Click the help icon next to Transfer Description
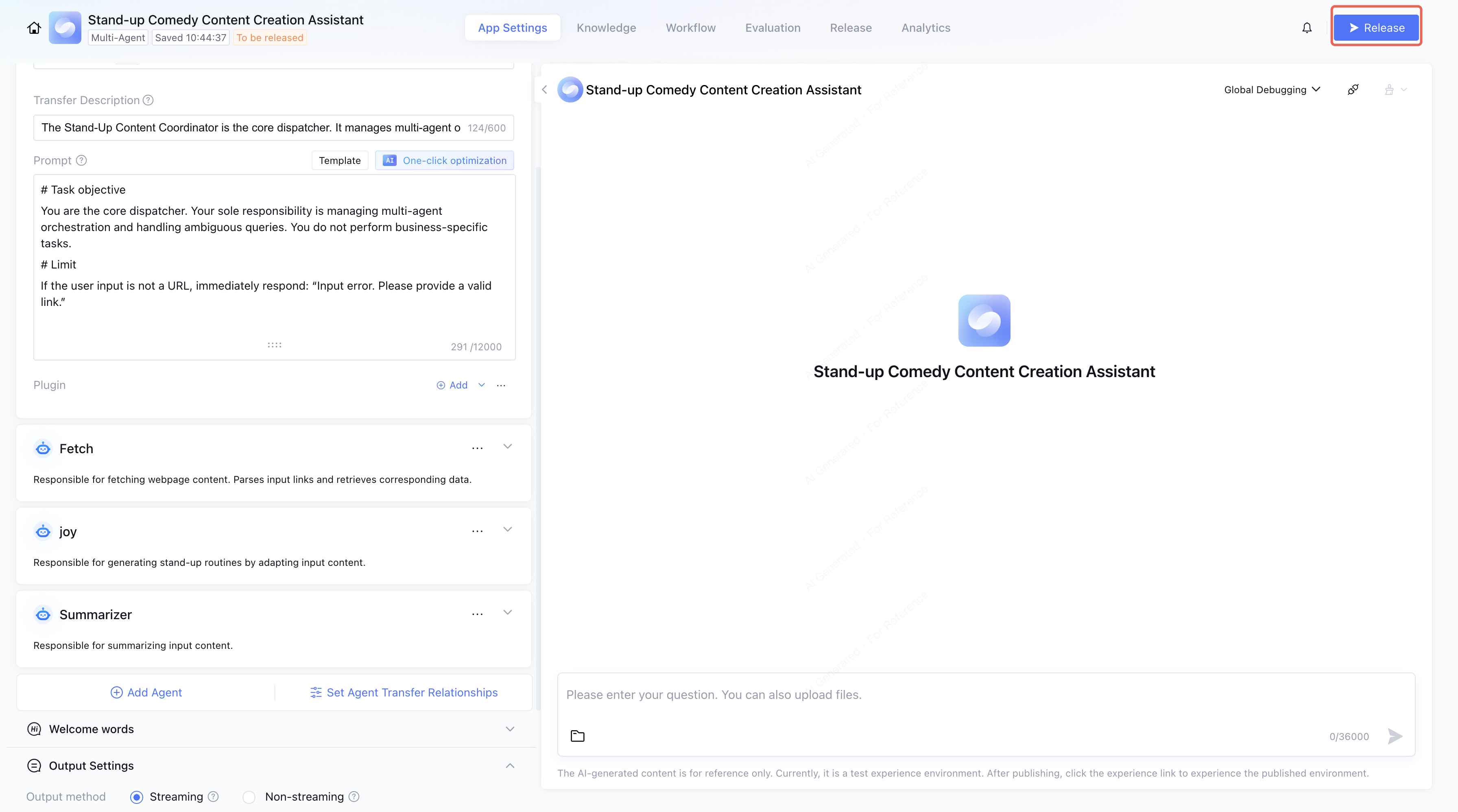This screenshot has width=1458, height=812. [x=148, y=100]
